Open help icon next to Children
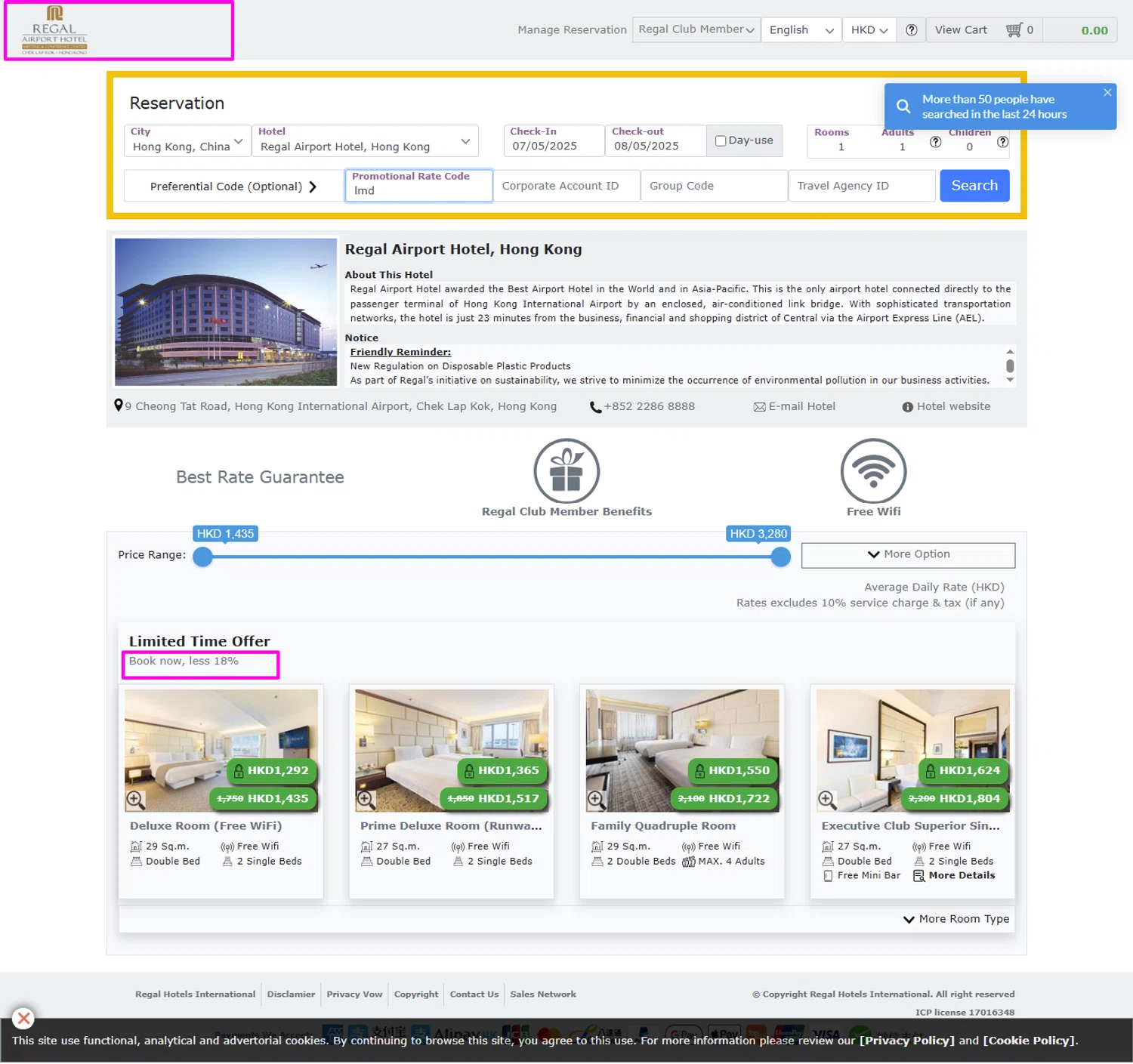Image resolution: width=1133 pixels, height=1064 pixels. tap(1003, 142)
